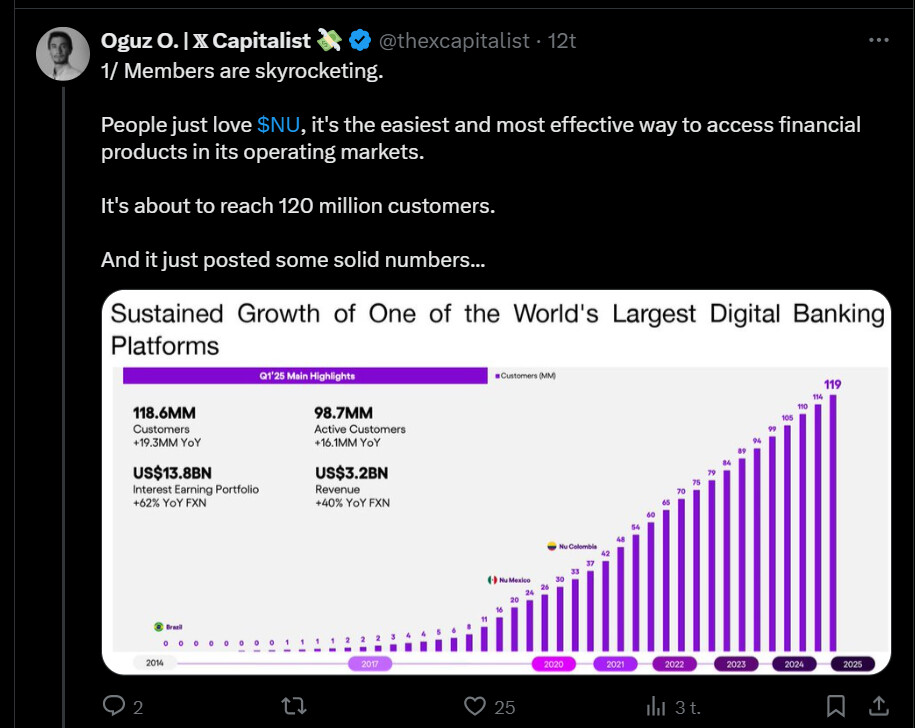This screenshot has height=728, width=915.
Task: Click the share upload icon
Action: (x=878, y=706)
